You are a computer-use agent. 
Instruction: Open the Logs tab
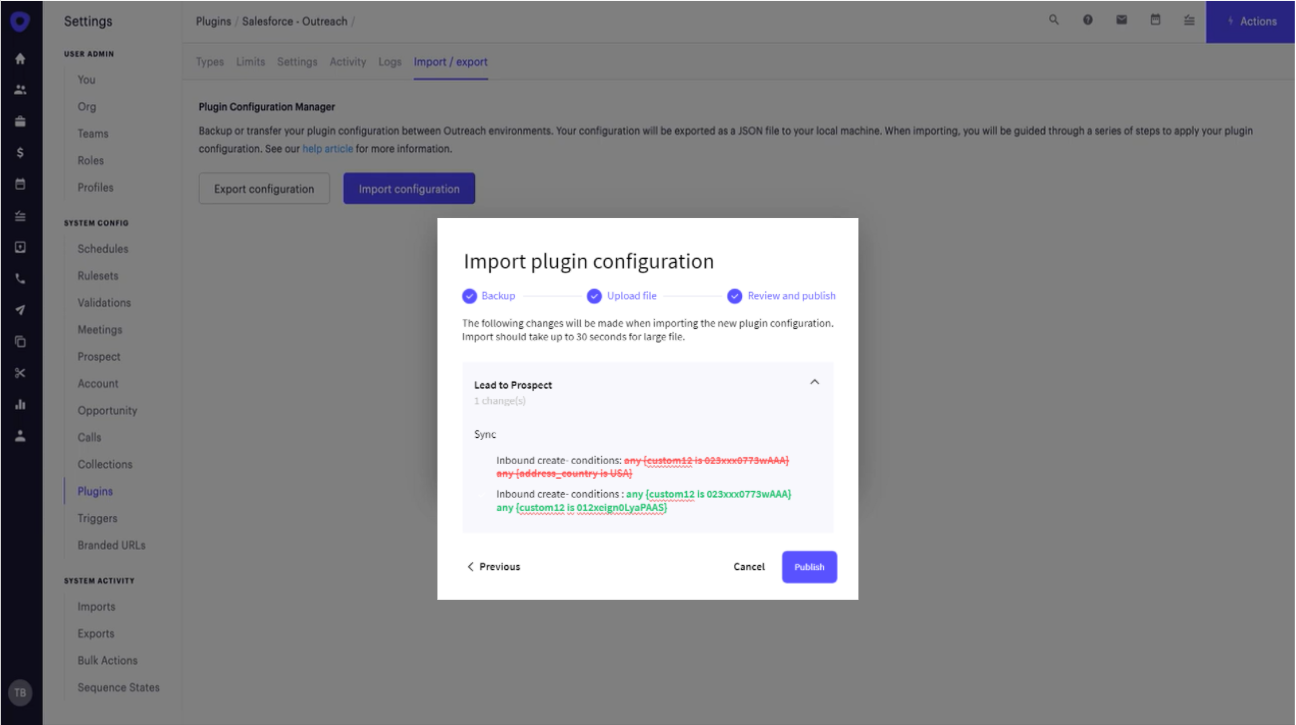click(390, 61)
